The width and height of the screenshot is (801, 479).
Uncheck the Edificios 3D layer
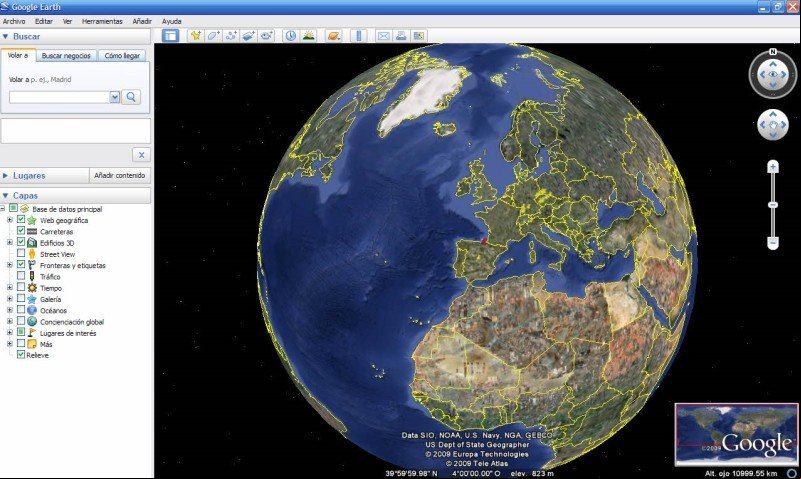21,242
